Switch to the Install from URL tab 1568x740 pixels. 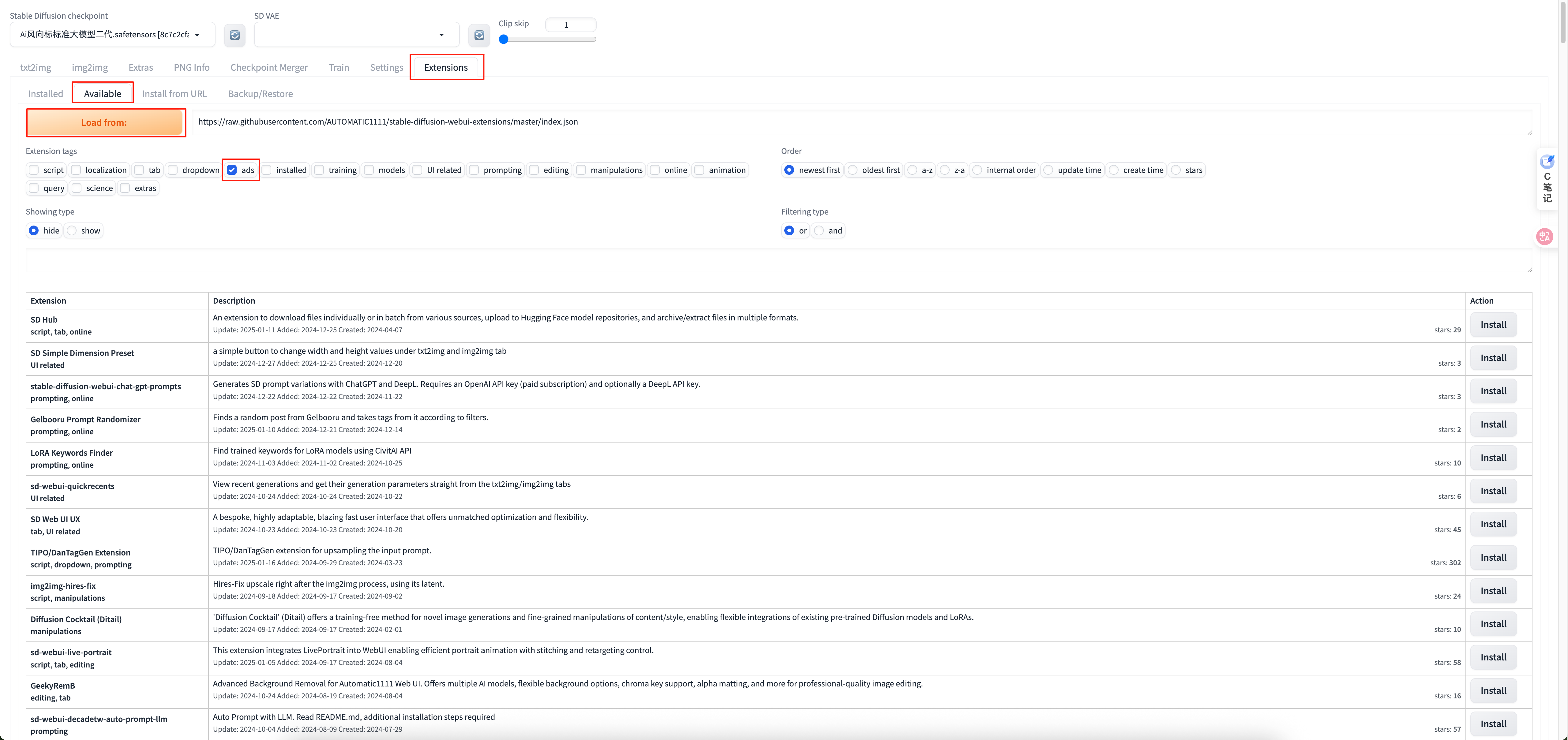174,94
